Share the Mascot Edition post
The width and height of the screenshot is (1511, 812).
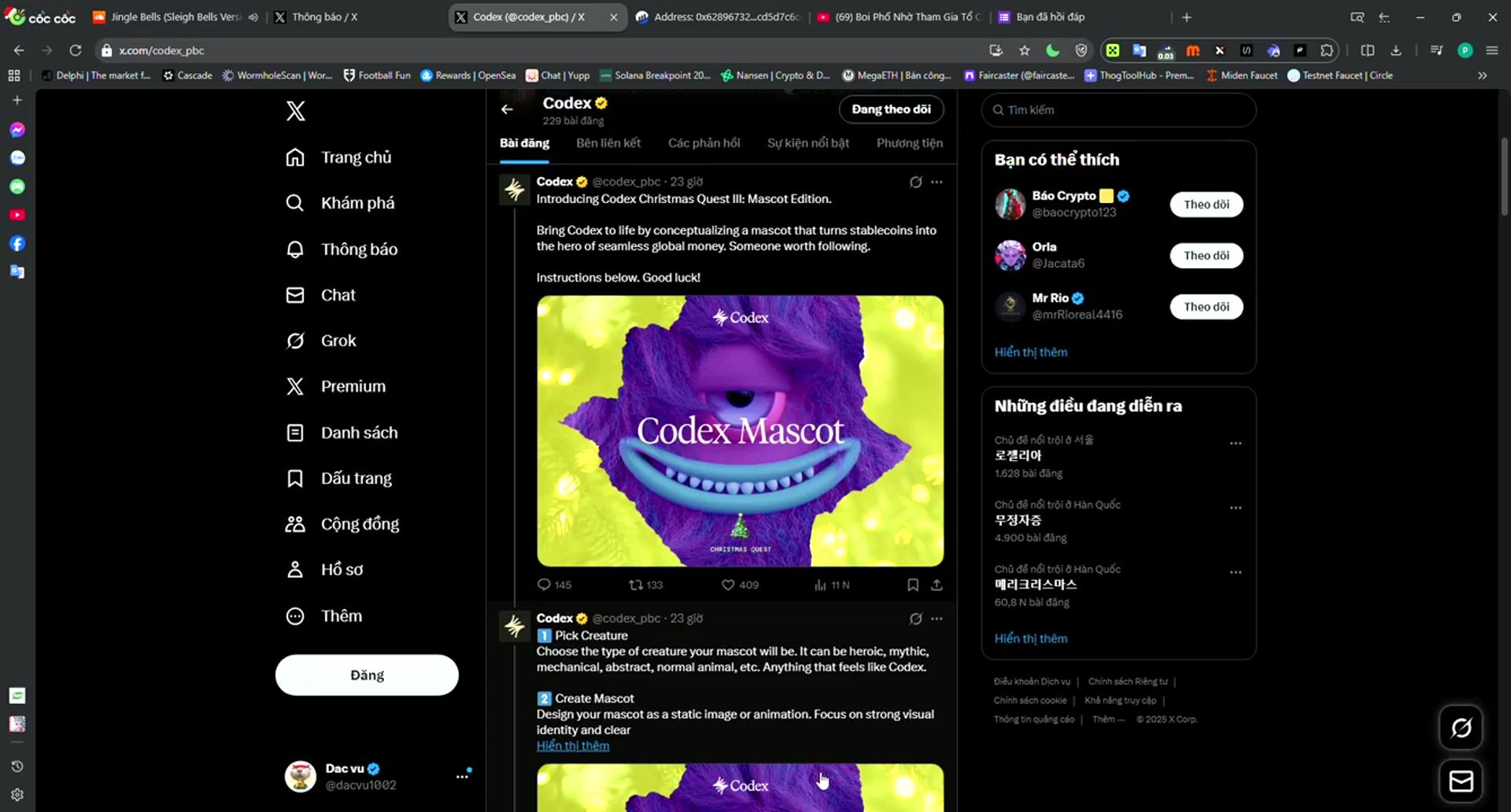point(937,585)
